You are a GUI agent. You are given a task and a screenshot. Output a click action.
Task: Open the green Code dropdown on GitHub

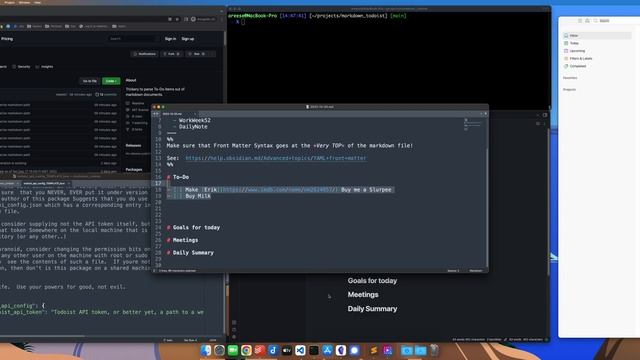111,81
